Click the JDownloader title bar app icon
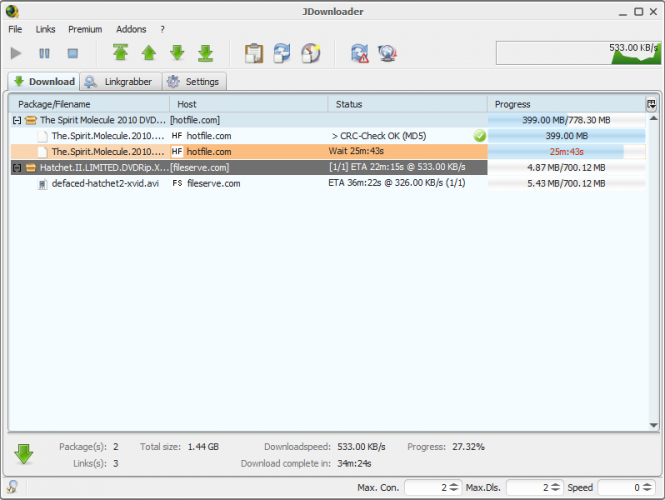 point(12,11)
